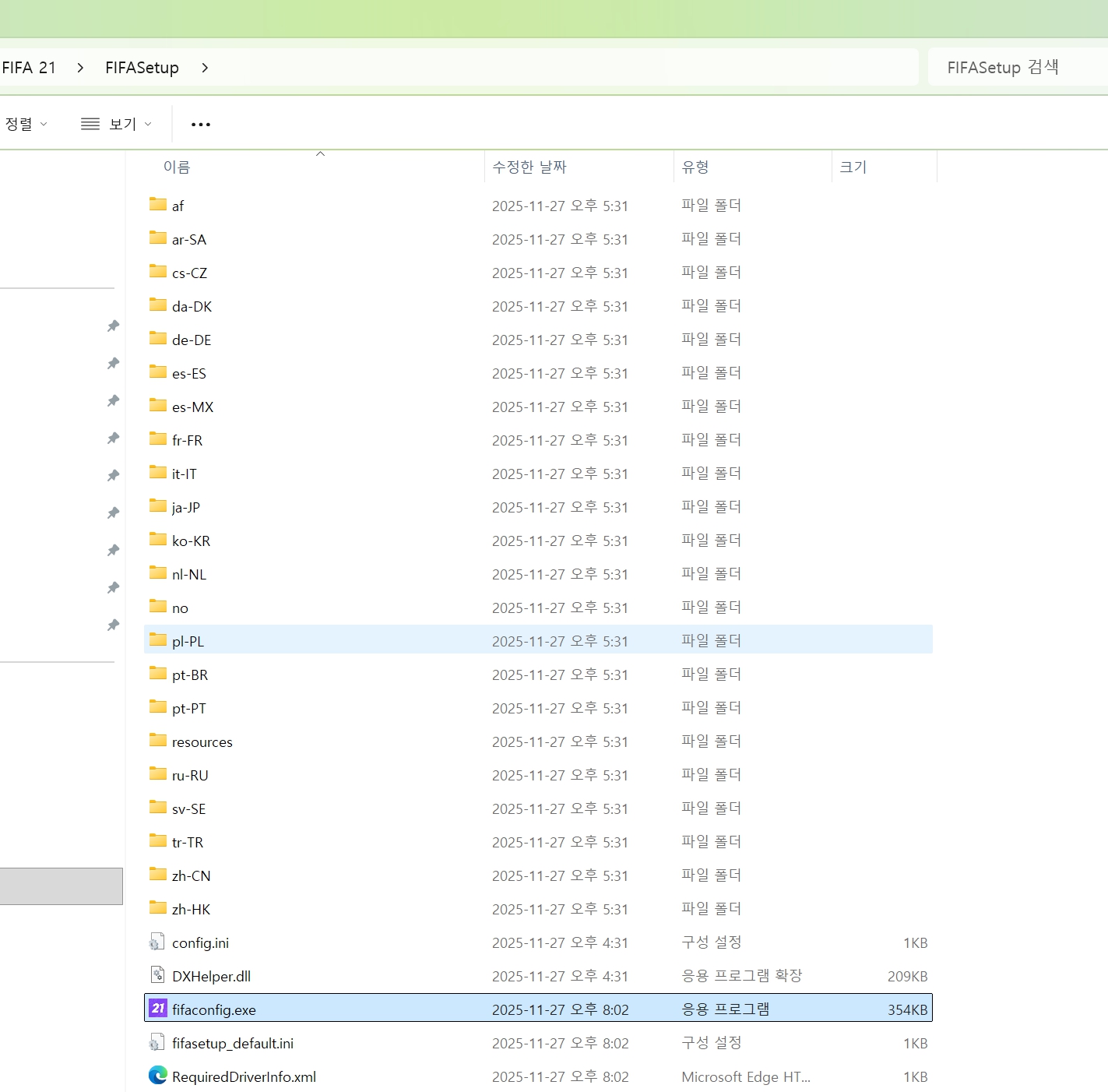Select the tr-TR folder icon
1108x1092 pixels.
(x=158, y=841)
